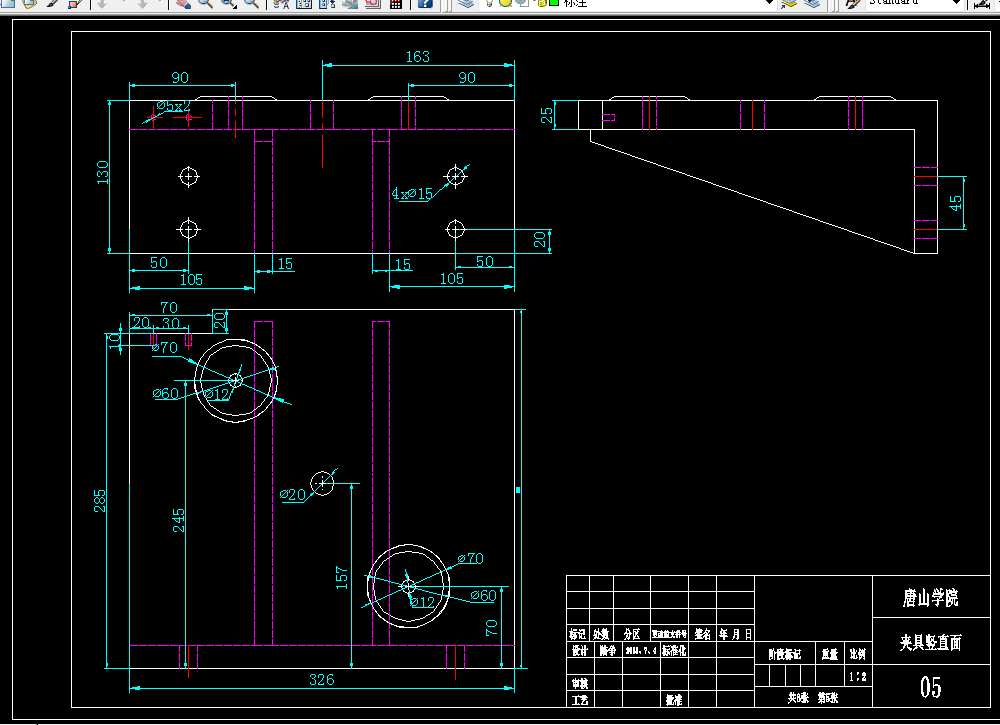Viewport: 1000px width, 725px height.
Task: Toggle layer on/off lightbulb icon
Action: pos(489,3)
